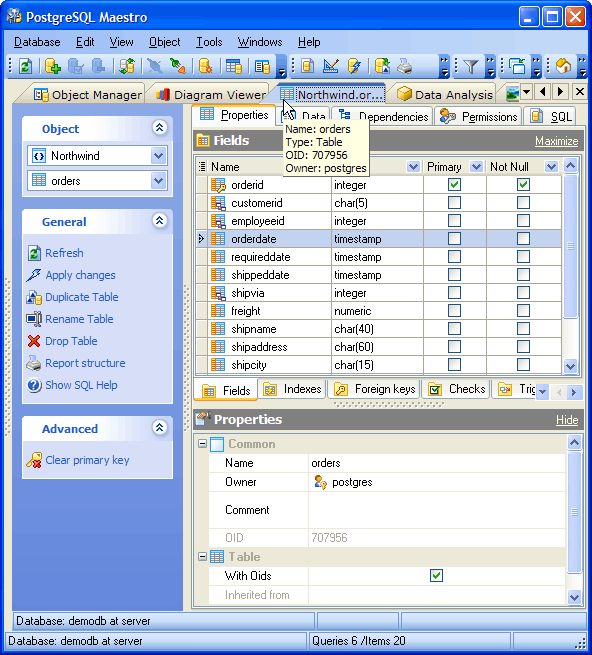Switch to the Data Analysis tab

click(x=445, y=95)
